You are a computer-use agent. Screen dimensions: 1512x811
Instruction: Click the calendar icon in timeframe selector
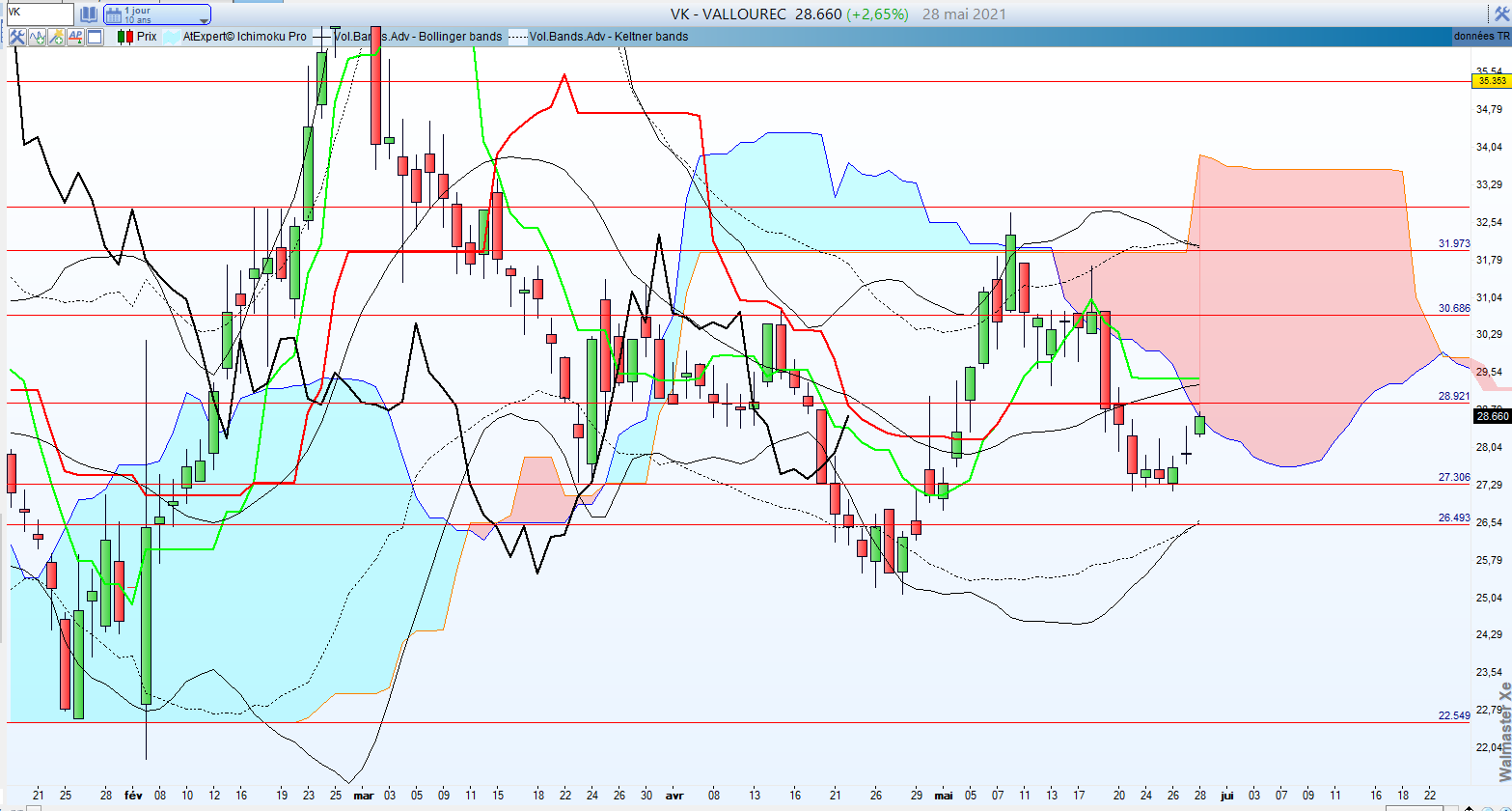(114, 14)
